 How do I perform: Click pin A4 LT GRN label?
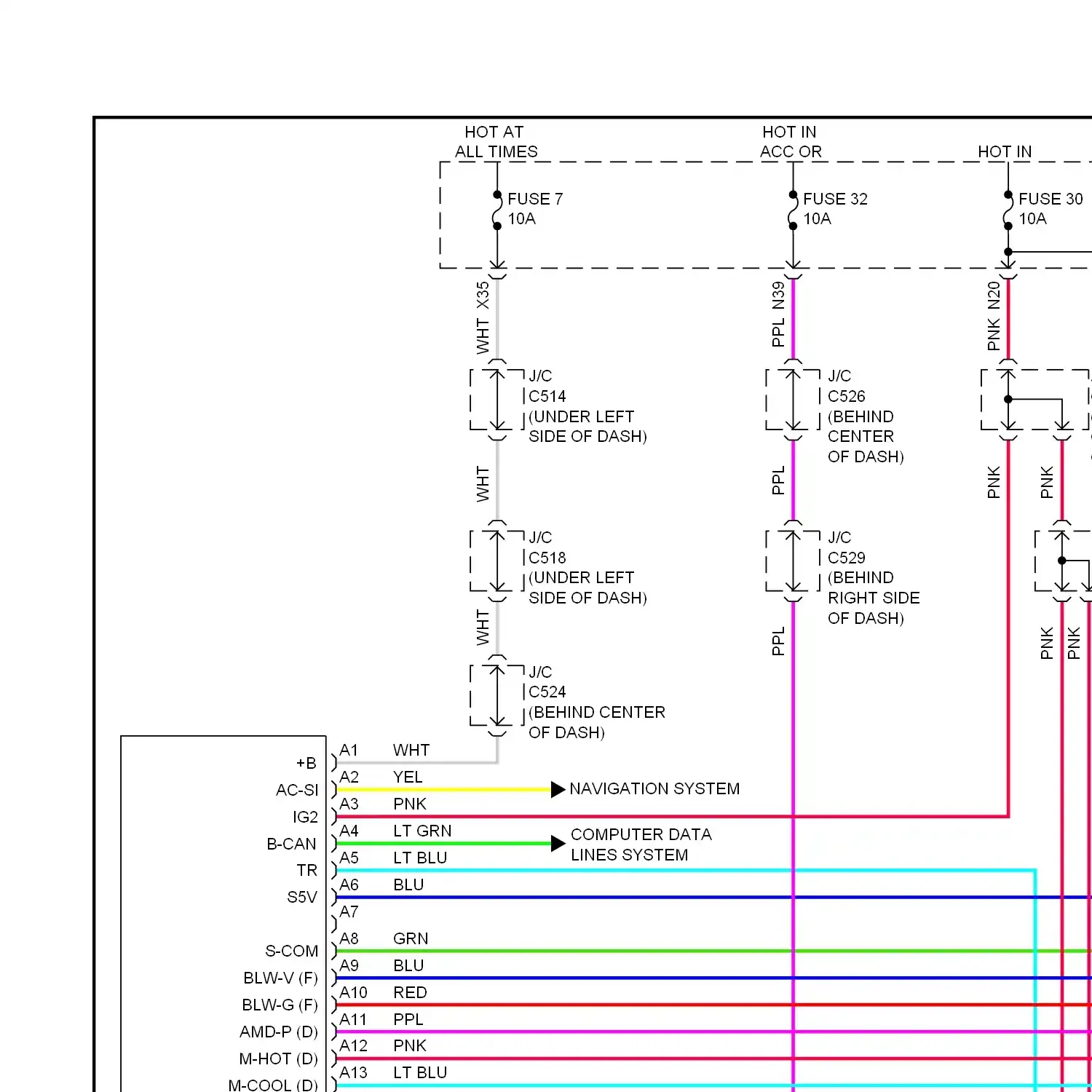coord(395,831)
